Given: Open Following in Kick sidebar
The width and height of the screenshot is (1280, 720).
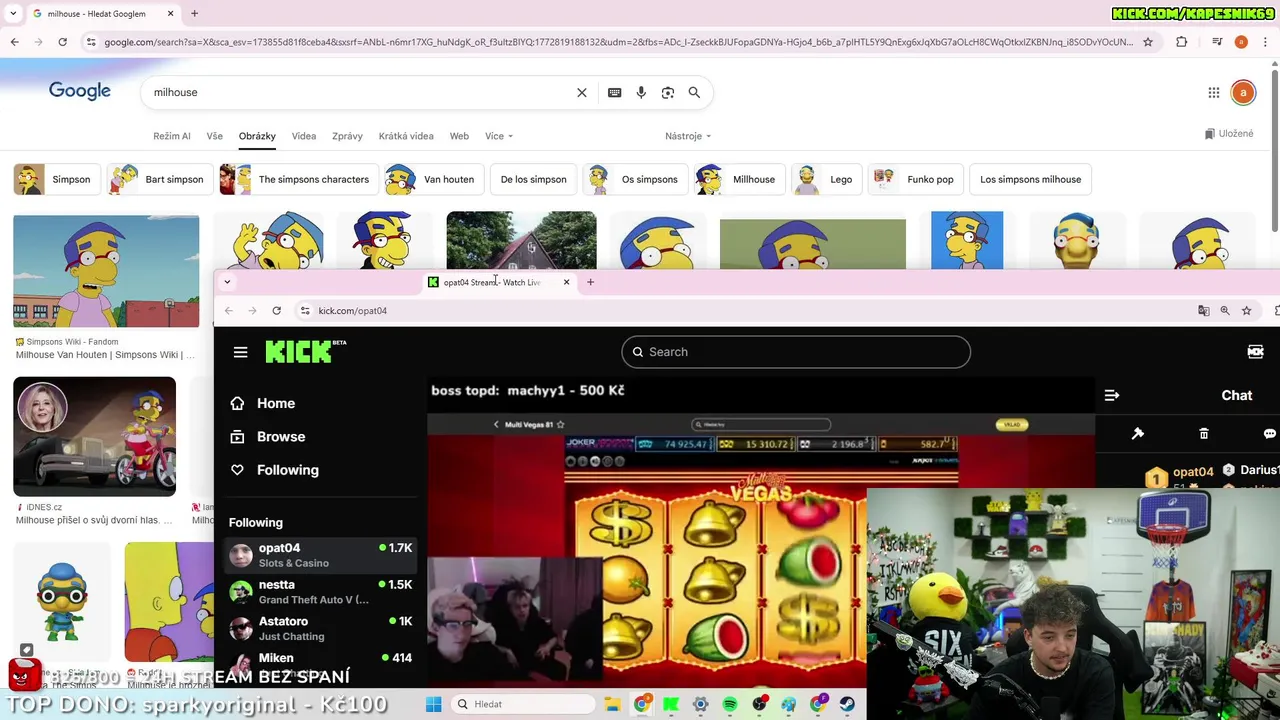Looking at the screenshot, I should tap(274, 470).
